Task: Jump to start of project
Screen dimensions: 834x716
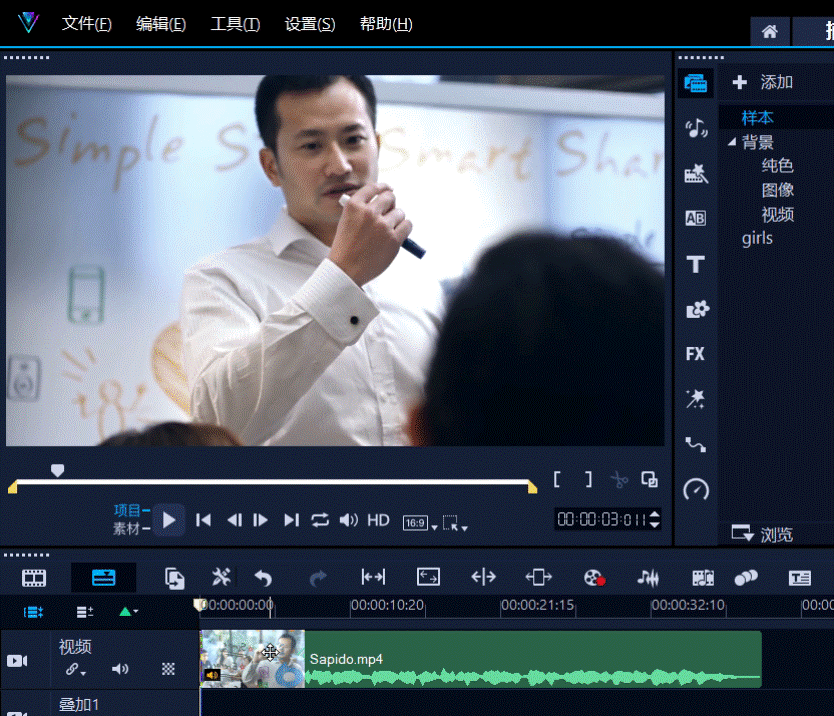Action: coord(203,520)
